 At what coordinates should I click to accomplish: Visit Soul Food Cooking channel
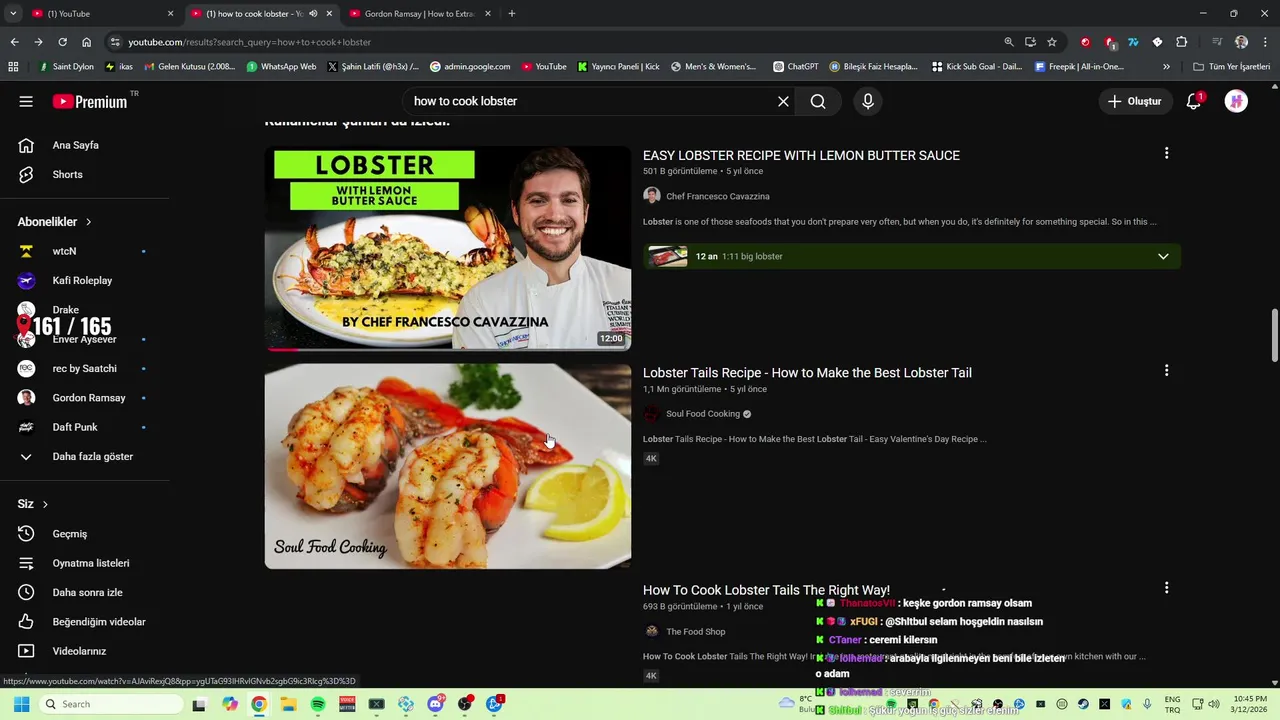[x=703, y=414]
